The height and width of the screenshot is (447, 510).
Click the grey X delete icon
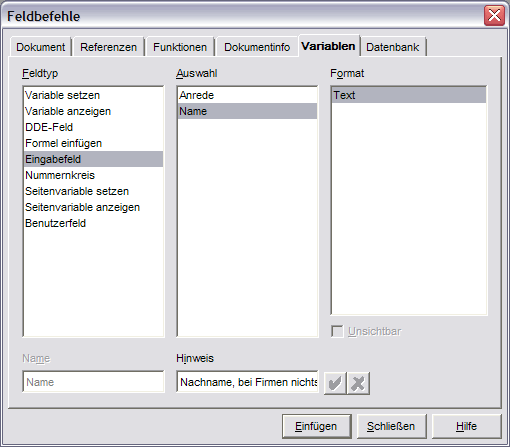pos(358,383)
